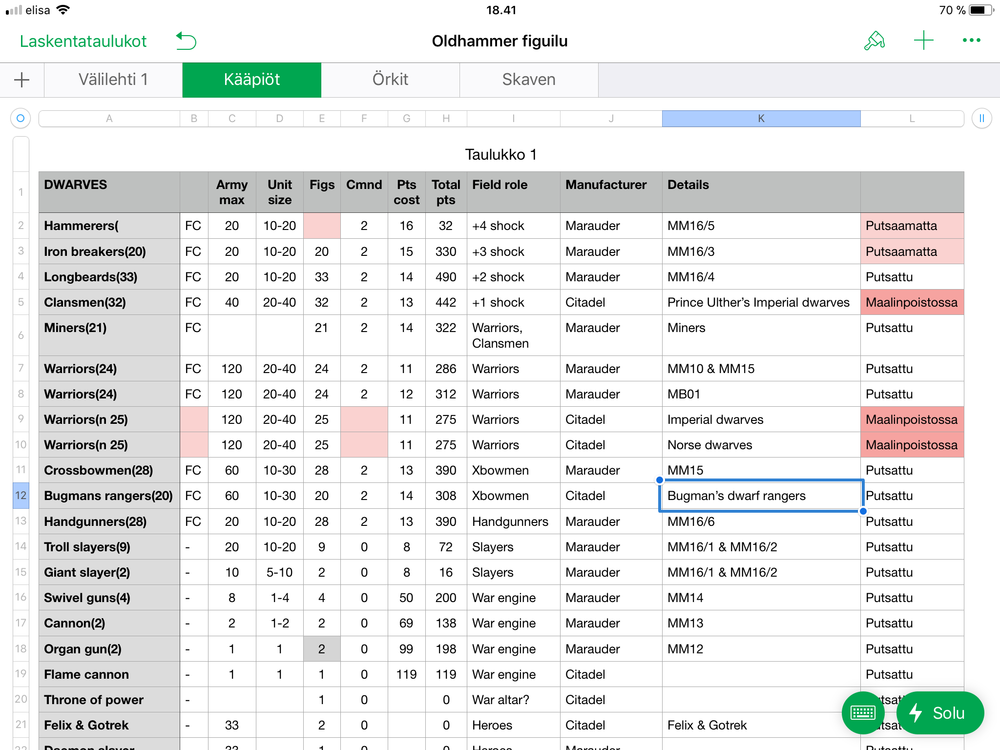This screenshot has height=750, width=1000.
Task: Select the Swivel guns(4) cell
Action: 109,598
